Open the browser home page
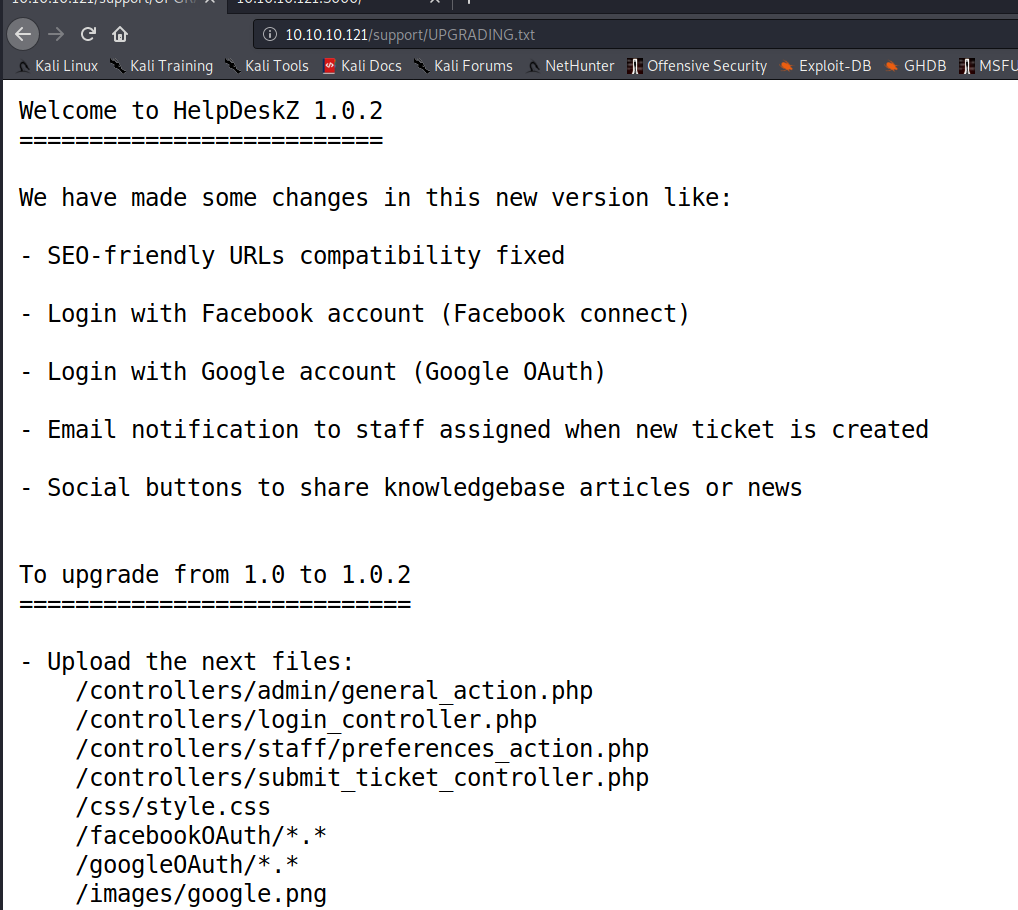Image resolution: width=1018 pixels, height=910 pixels. (x=120, y=34)
